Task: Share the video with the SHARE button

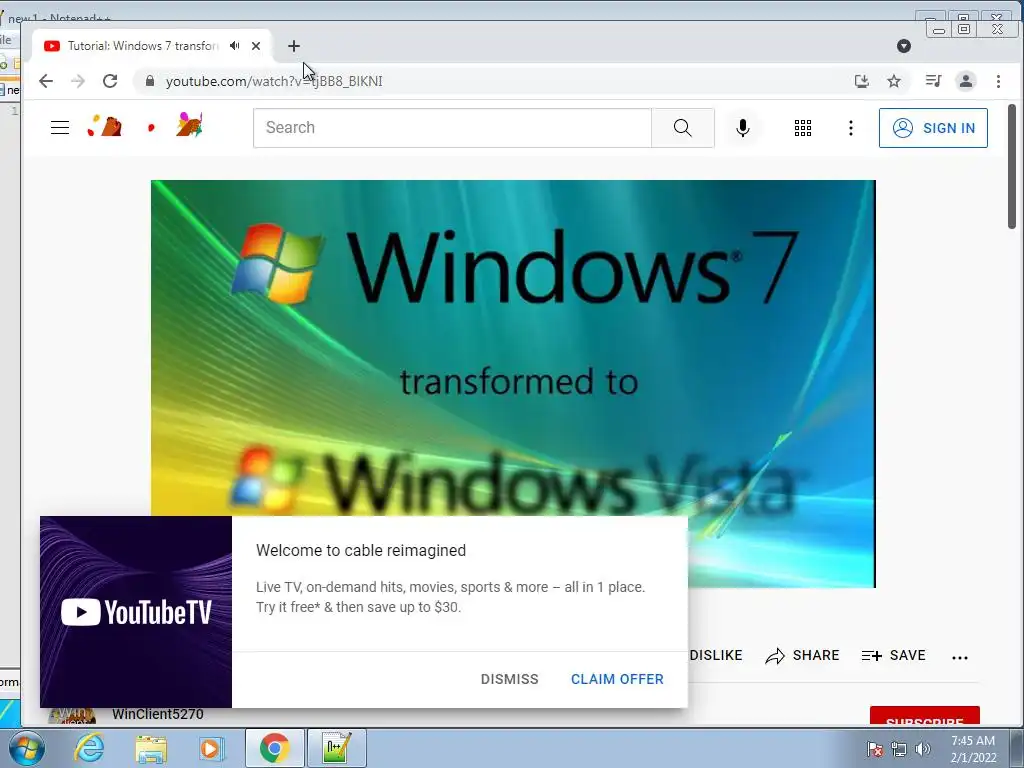Action: [803, 655]
